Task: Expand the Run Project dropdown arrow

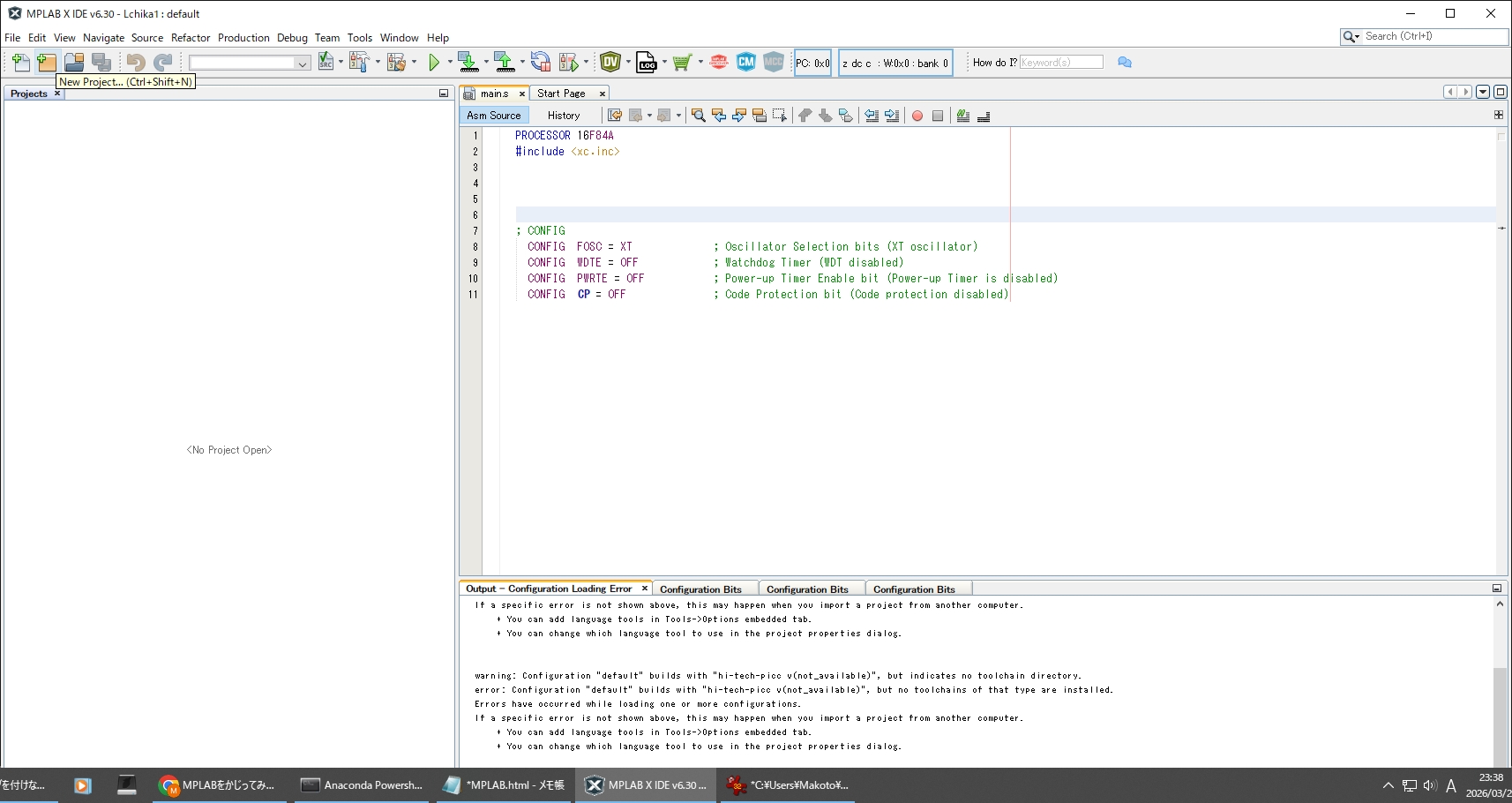Action: 450,63
